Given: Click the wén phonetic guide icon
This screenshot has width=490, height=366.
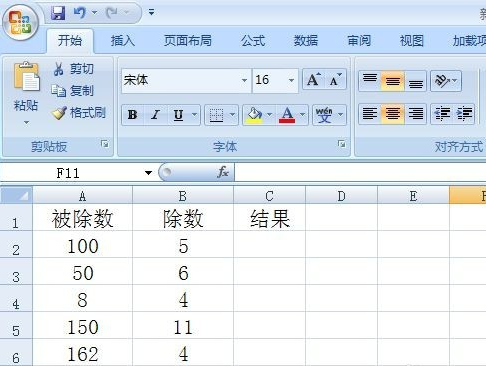Looking at the screenshot, I should tap(324, 115).
